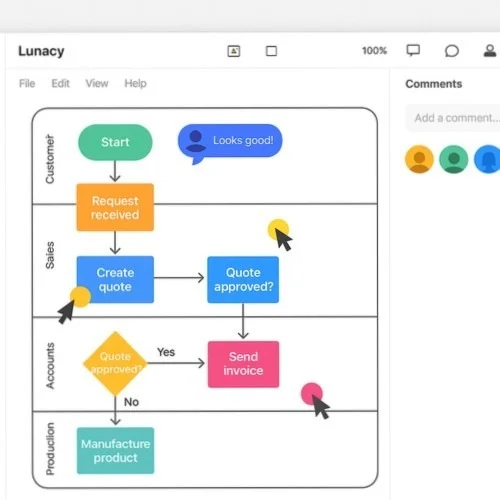Select the rectangle shape tool icon
This screenshot has height=500, width=500.
point(271,51)
